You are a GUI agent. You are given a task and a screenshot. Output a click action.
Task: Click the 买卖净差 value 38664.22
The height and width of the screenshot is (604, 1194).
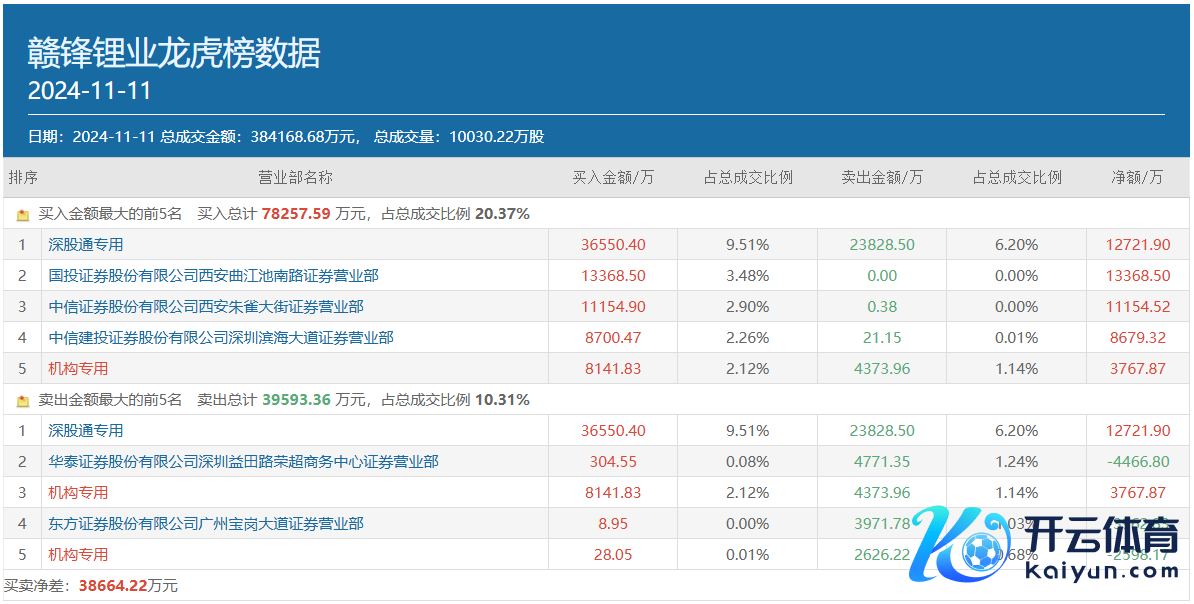click(x=113, y=586)
